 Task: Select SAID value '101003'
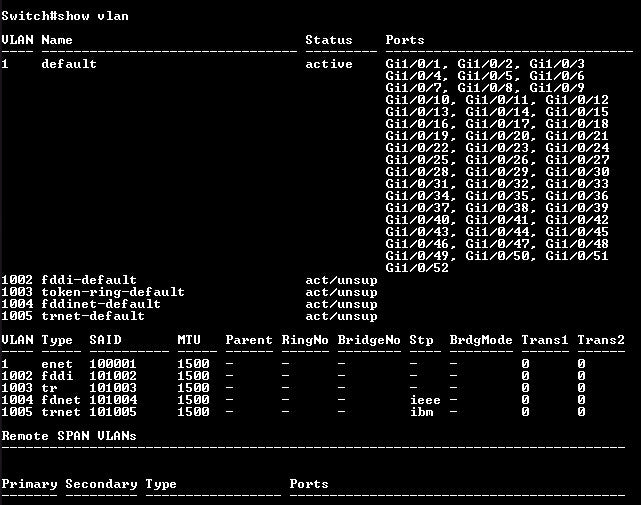click(x=113, y=388)
